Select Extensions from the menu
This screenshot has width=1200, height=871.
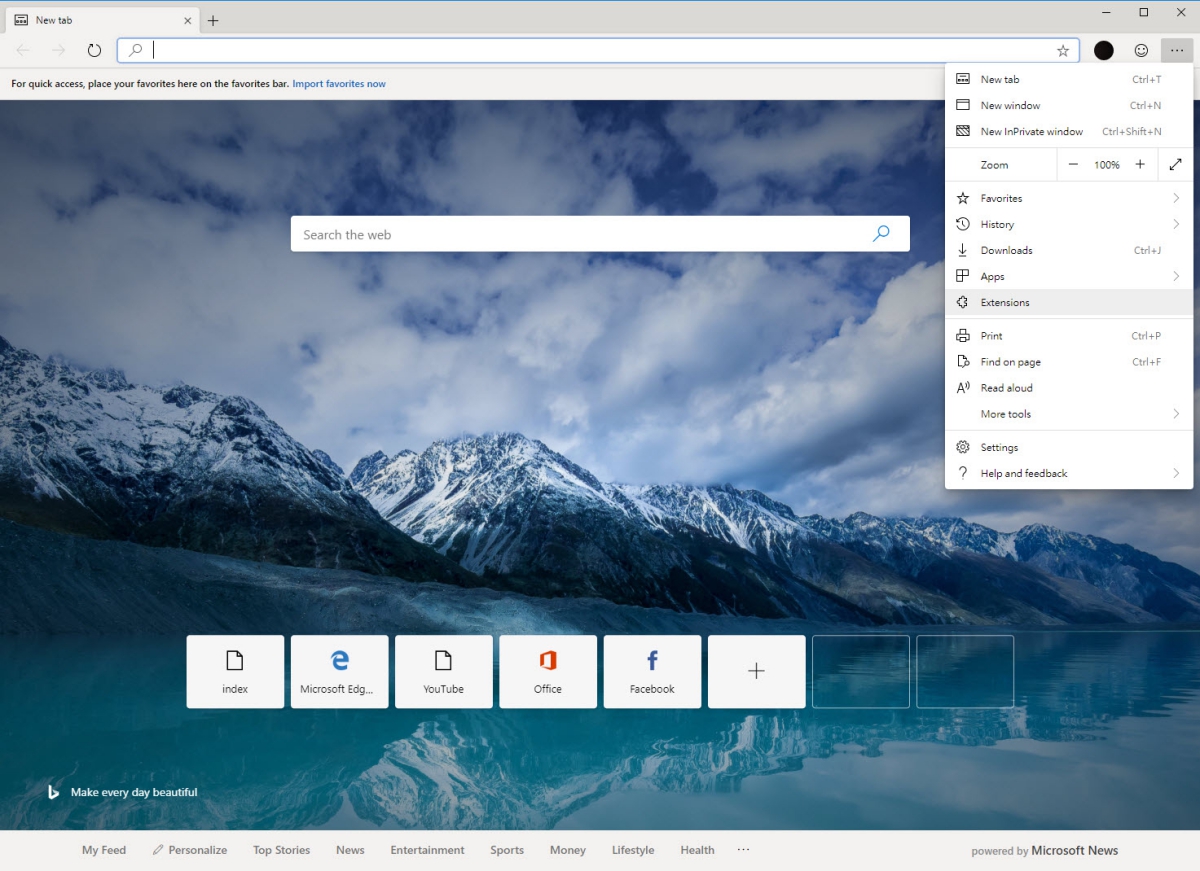click(1005, 302)
